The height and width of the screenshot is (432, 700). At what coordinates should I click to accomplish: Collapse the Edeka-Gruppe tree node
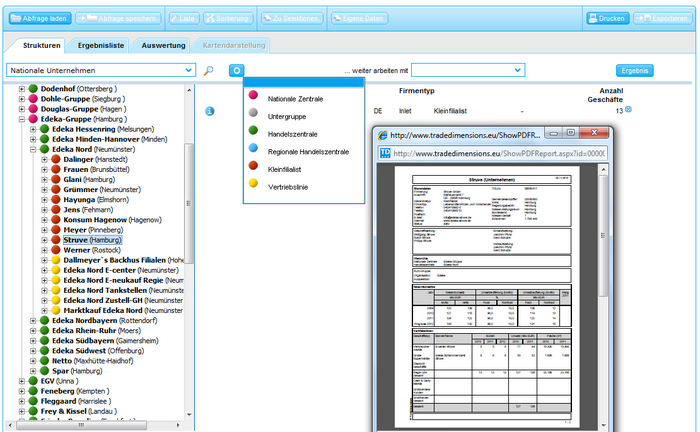point(21,120)
